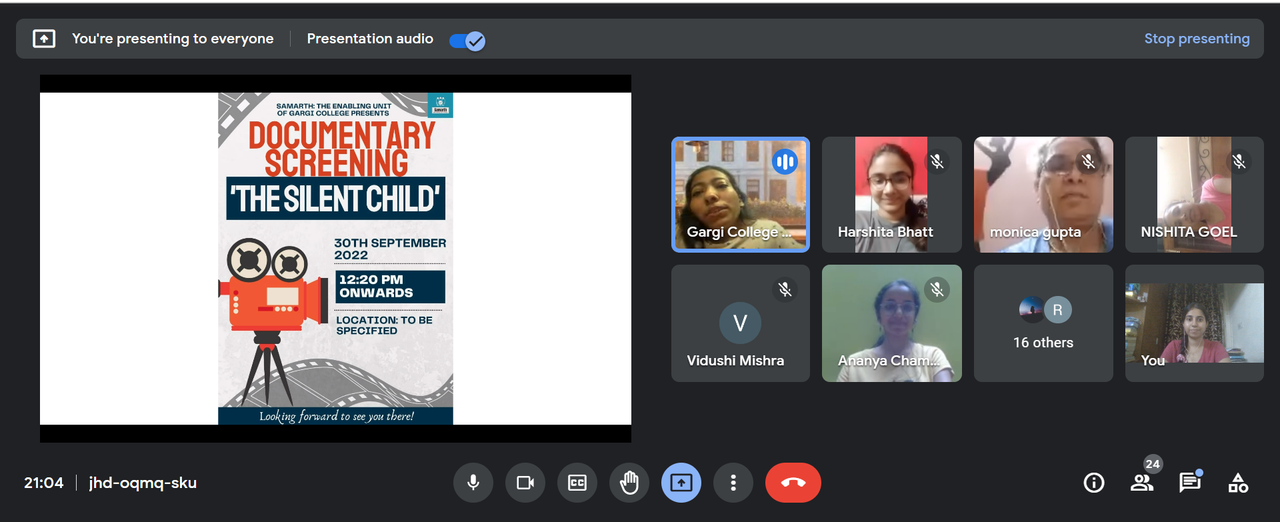Select monica gupta's video tile
This screenshot has width=1280, height=522.
tap(1043, 194)
